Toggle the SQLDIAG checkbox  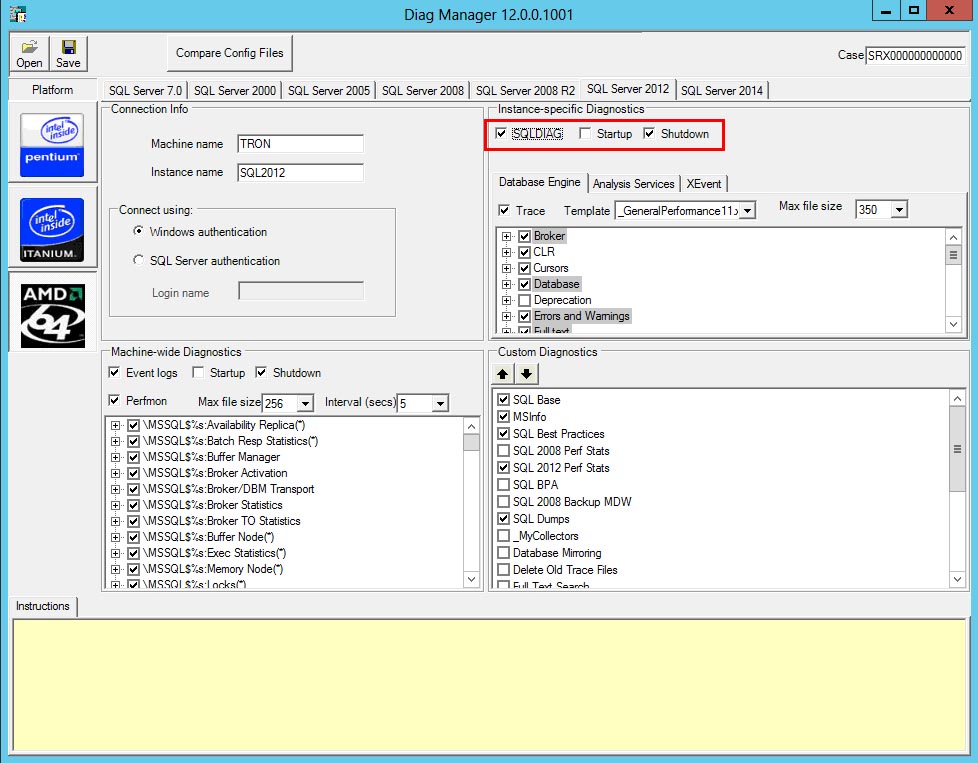501,134
